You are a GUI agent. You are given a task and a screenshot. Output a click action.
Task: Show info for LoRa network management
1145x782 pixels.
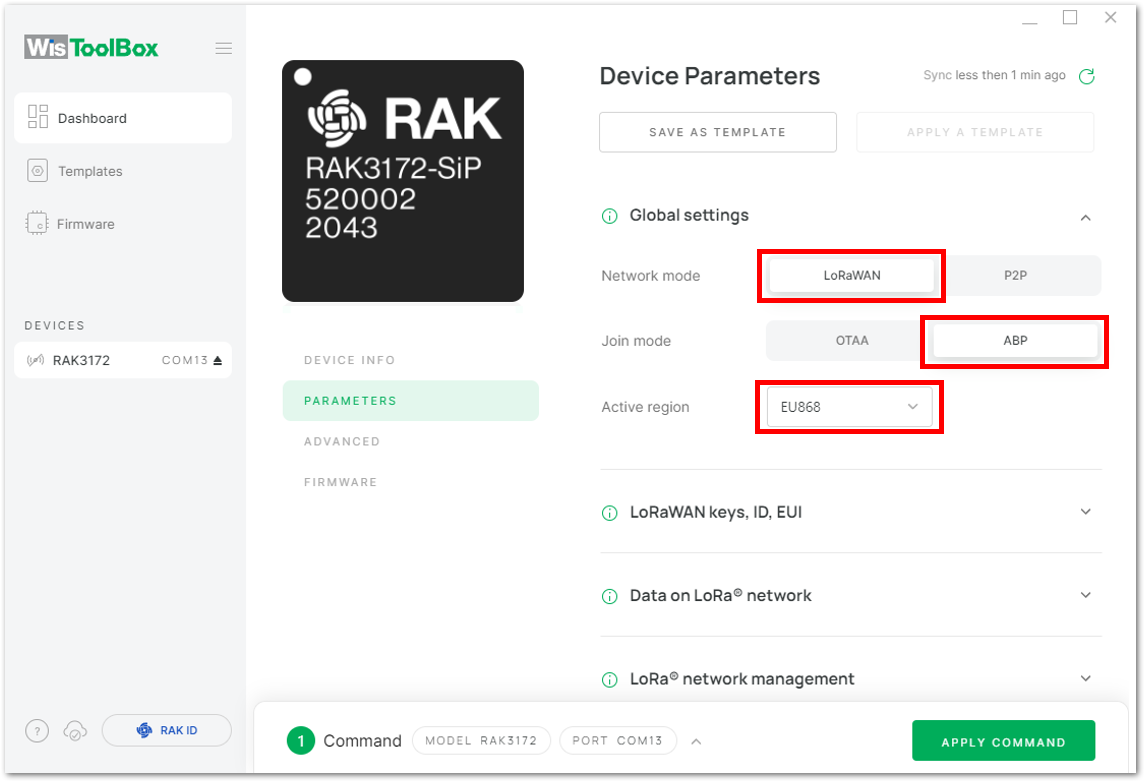[609, 680]
